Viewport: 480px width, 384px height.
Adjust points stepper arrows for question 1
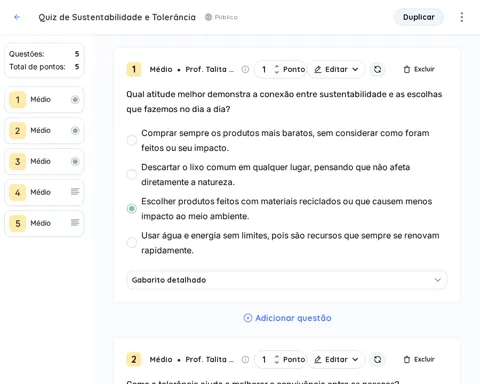(x=276, y=69)
